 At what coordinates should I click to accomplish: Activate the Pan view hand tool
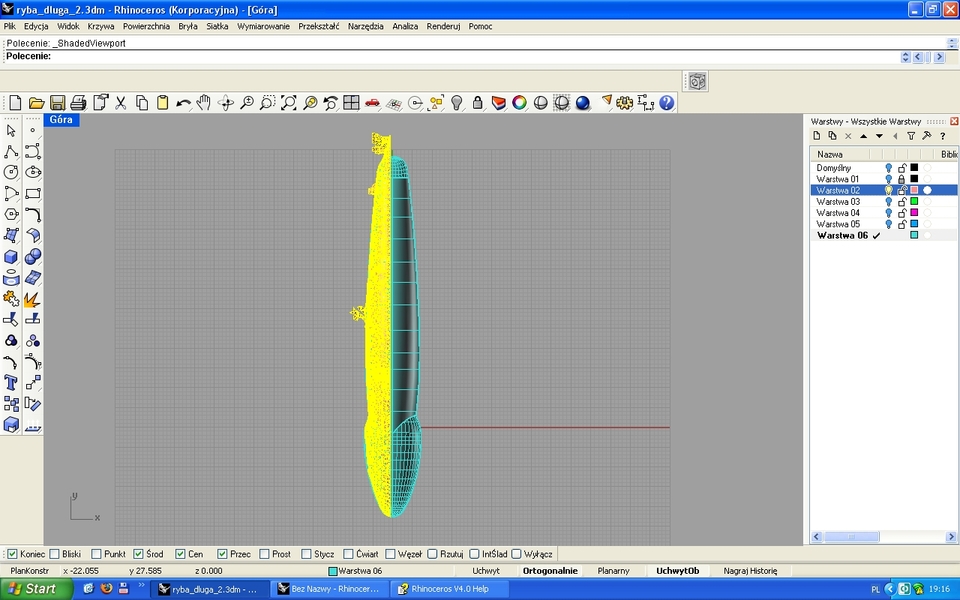(x=203, y=103)
